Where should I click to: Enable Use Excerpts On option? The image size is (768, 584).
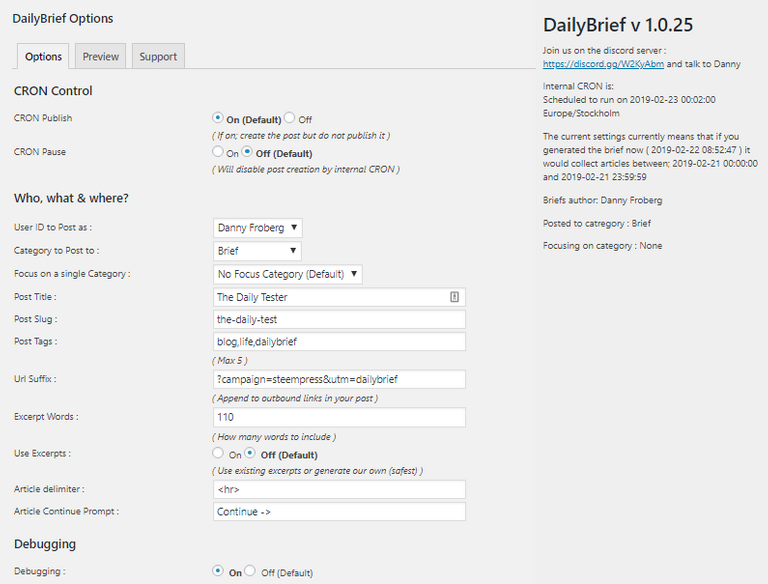coord(218,454)
